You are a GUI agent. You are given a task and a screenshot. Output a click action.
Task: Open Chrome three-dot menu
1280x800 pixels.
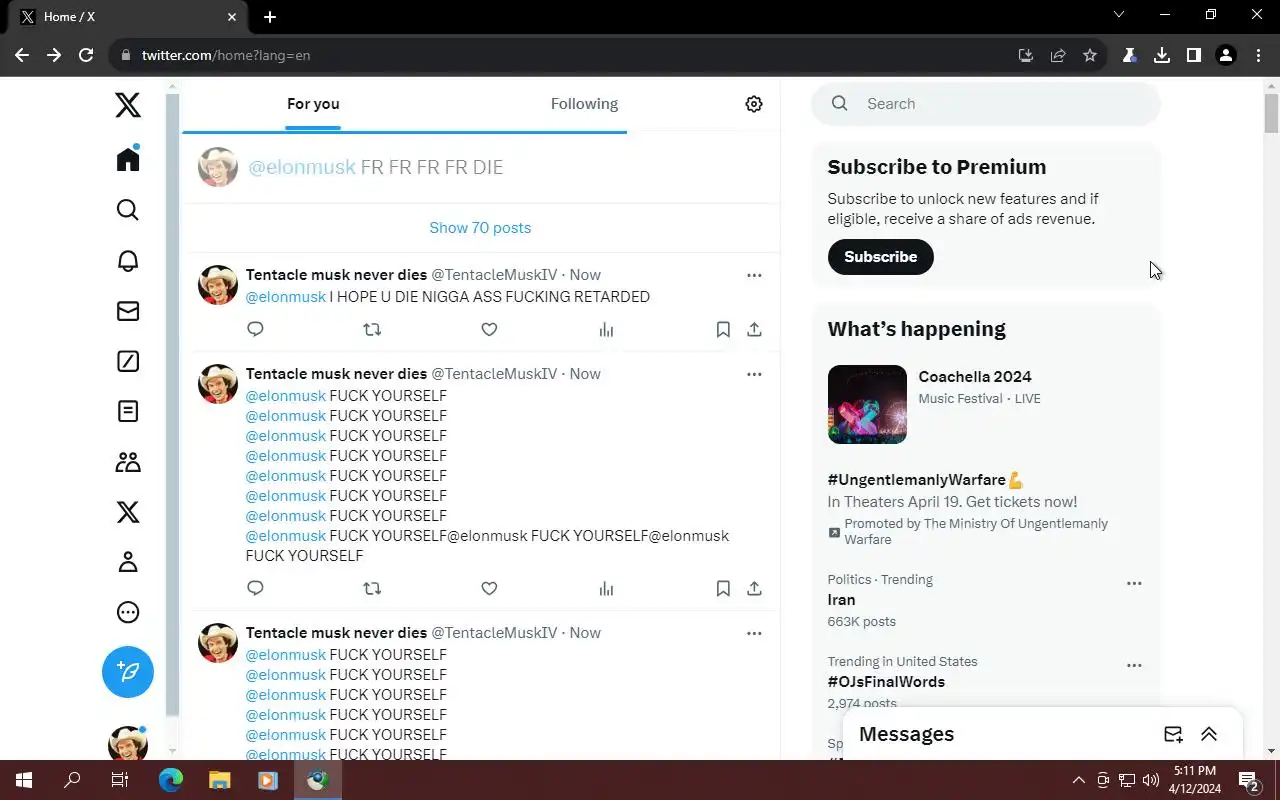(1258, 55)
